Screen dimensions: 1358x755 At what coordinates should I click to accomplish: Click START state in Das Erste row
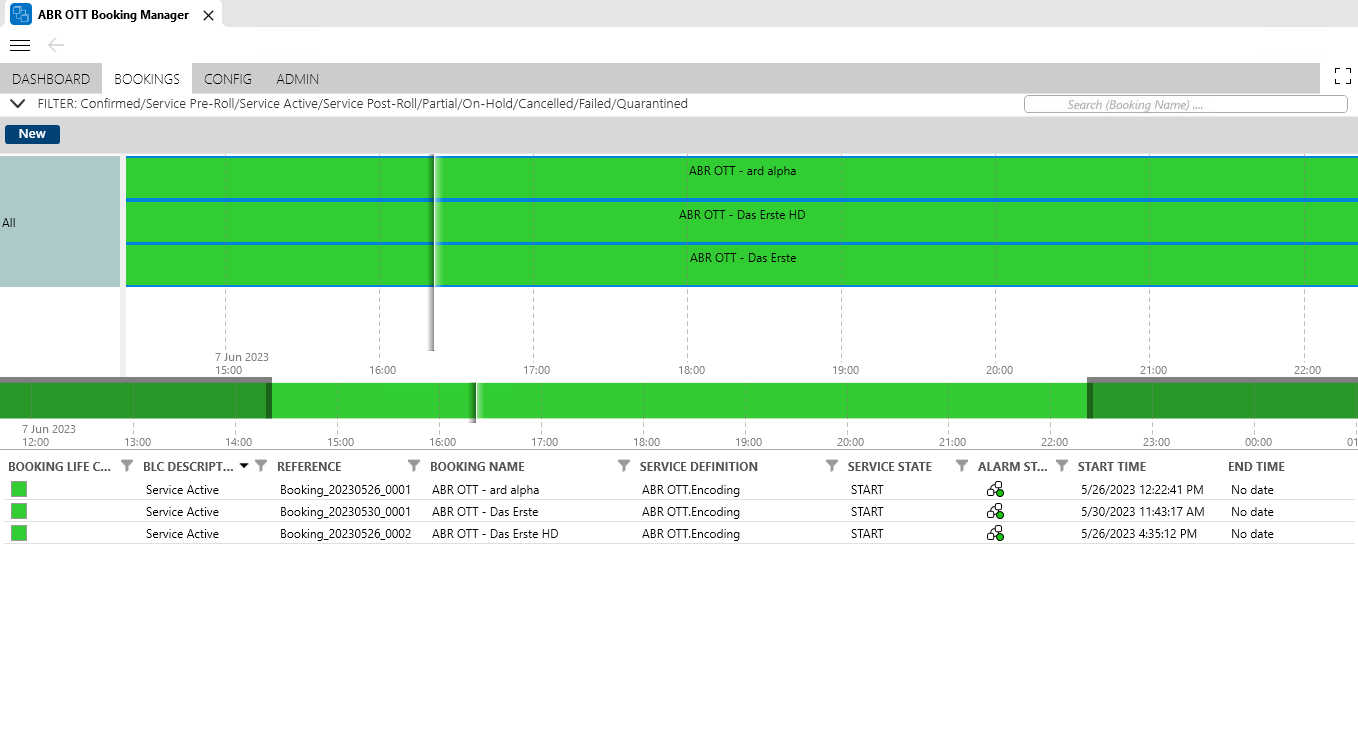coord(867,512)
